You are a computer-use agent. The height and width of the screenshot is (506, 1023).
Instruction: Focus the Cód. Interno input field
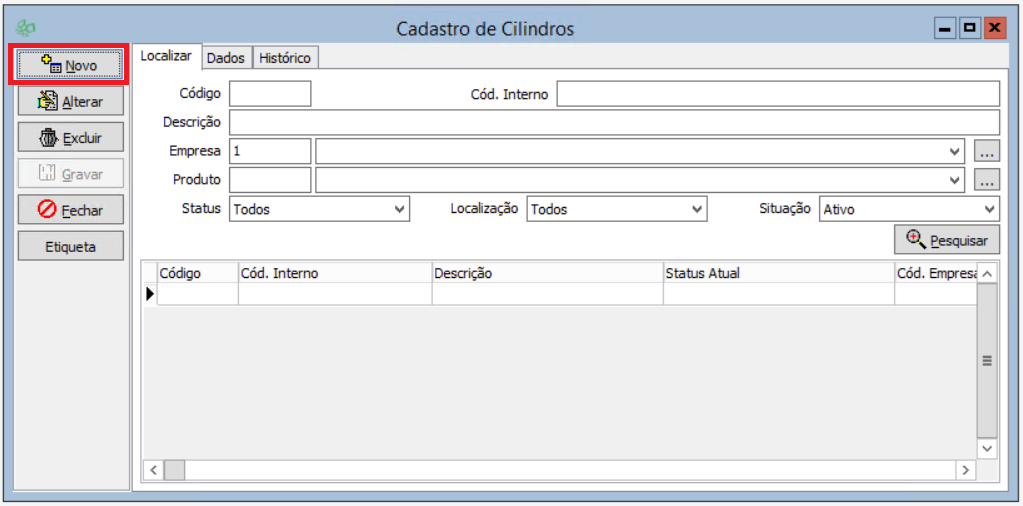click(x=777, y=94)
